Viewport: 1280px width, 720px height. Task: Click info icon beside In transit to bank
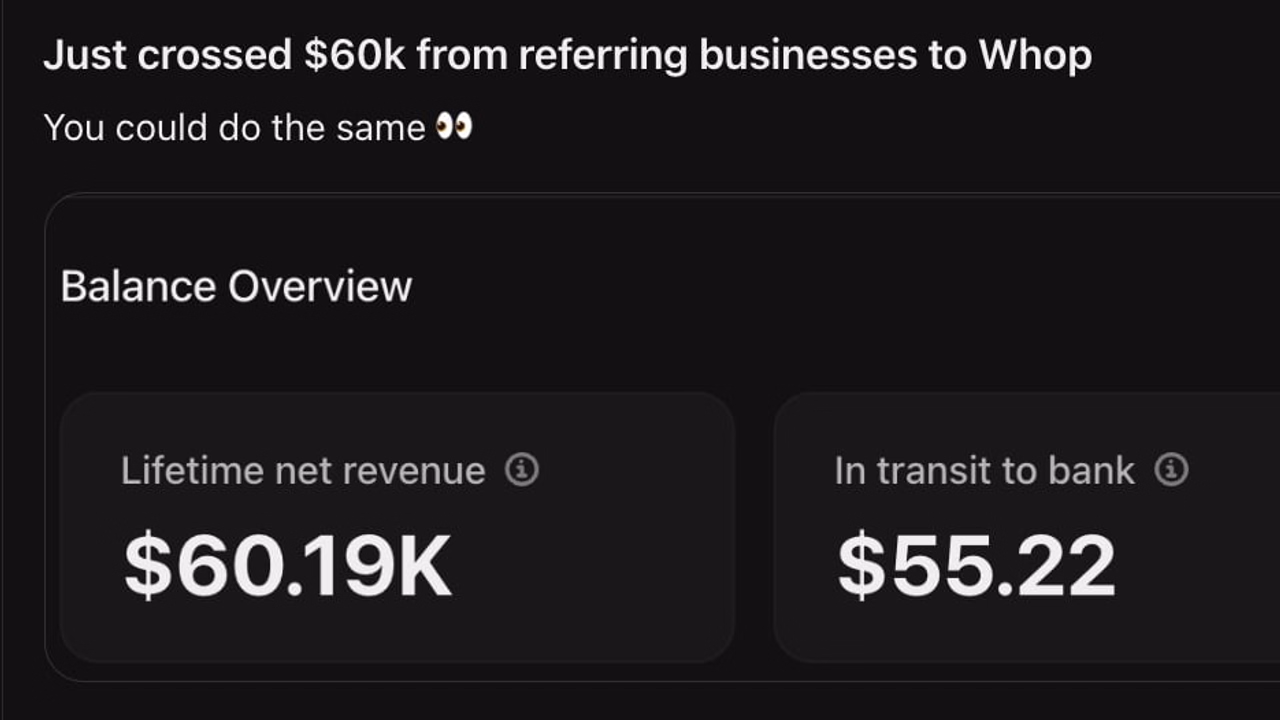click(x=1171, y=469)
